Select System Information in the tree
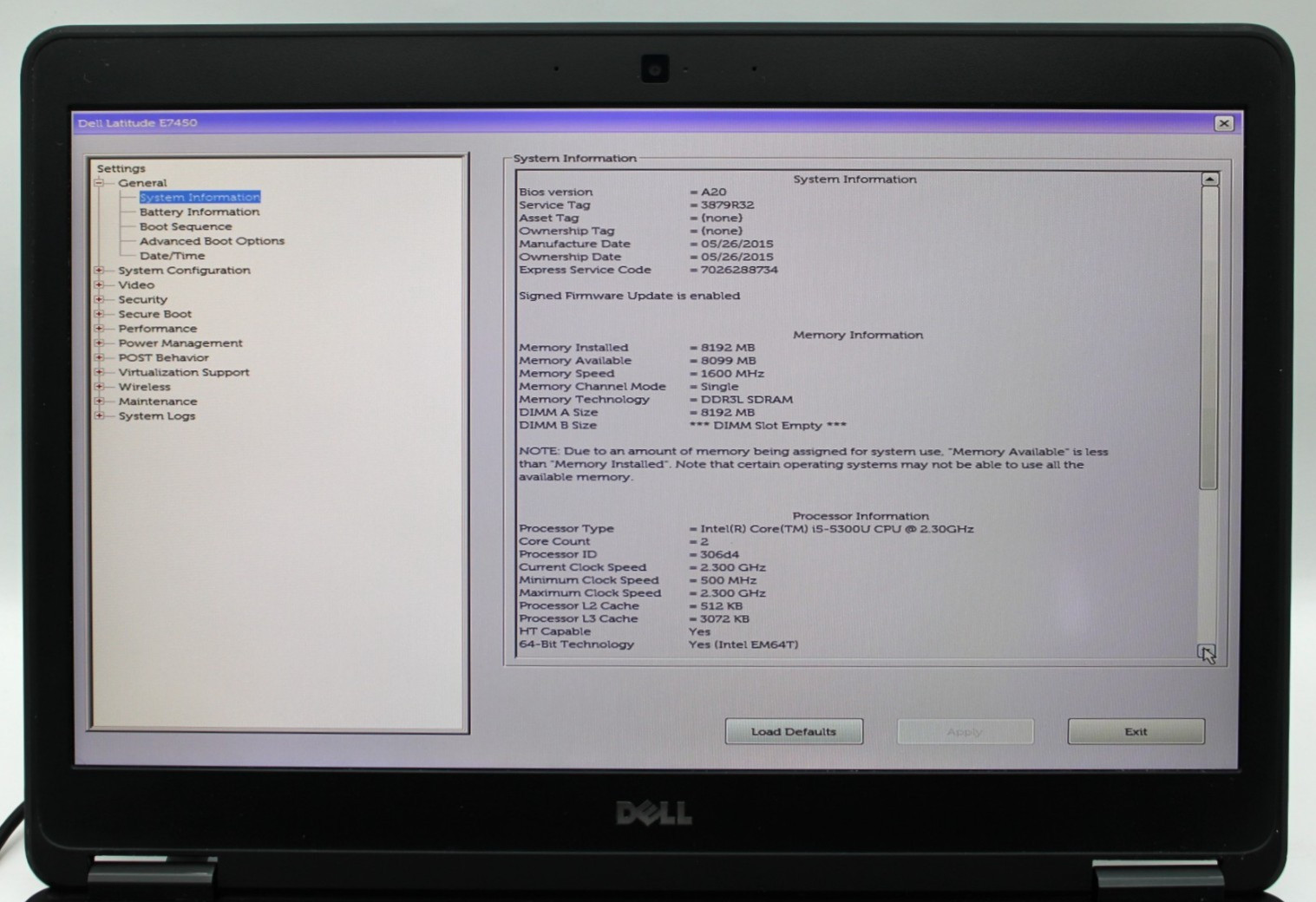1316x902 pixels. click(200, 198)
